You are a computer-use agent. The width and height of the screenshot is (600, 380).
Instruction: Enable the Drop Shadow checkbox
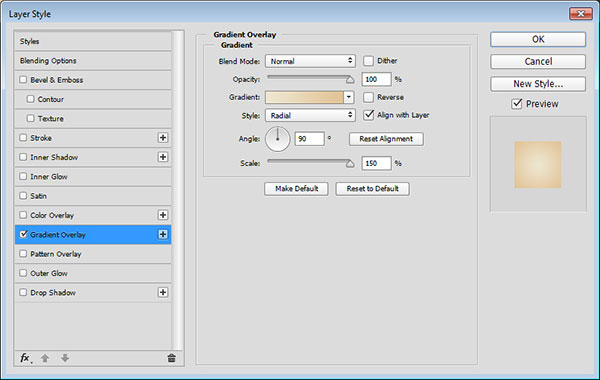(23, 292)
